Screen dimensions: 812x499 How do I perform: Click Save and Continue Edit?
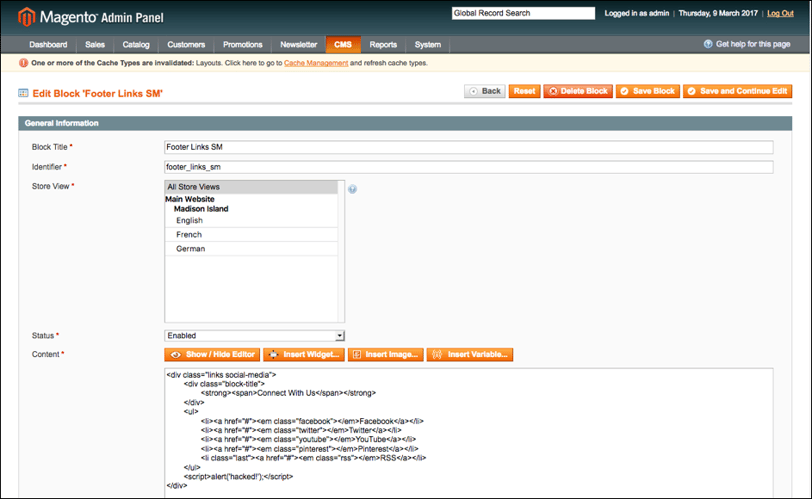(x=737, y=91)
